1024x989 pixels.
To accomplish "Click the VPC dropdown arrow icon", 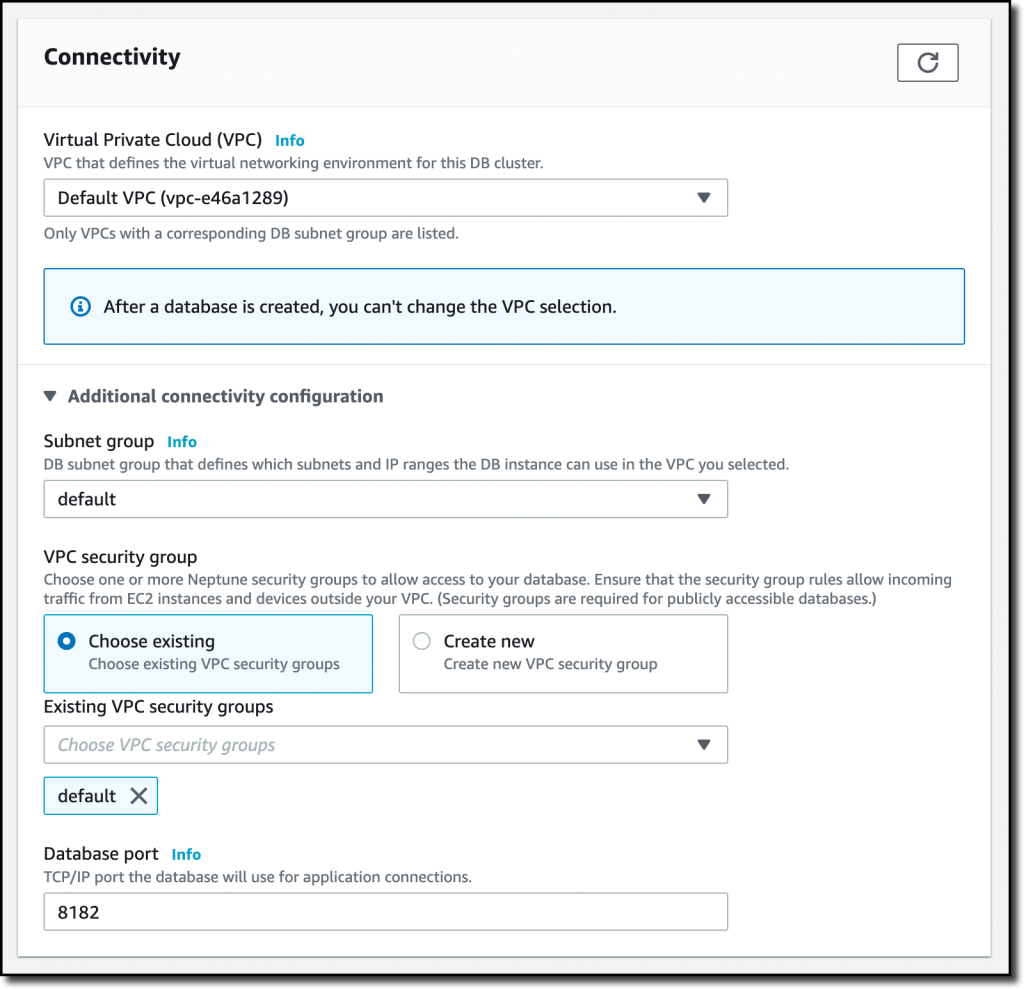I will [x=703, y=197].
